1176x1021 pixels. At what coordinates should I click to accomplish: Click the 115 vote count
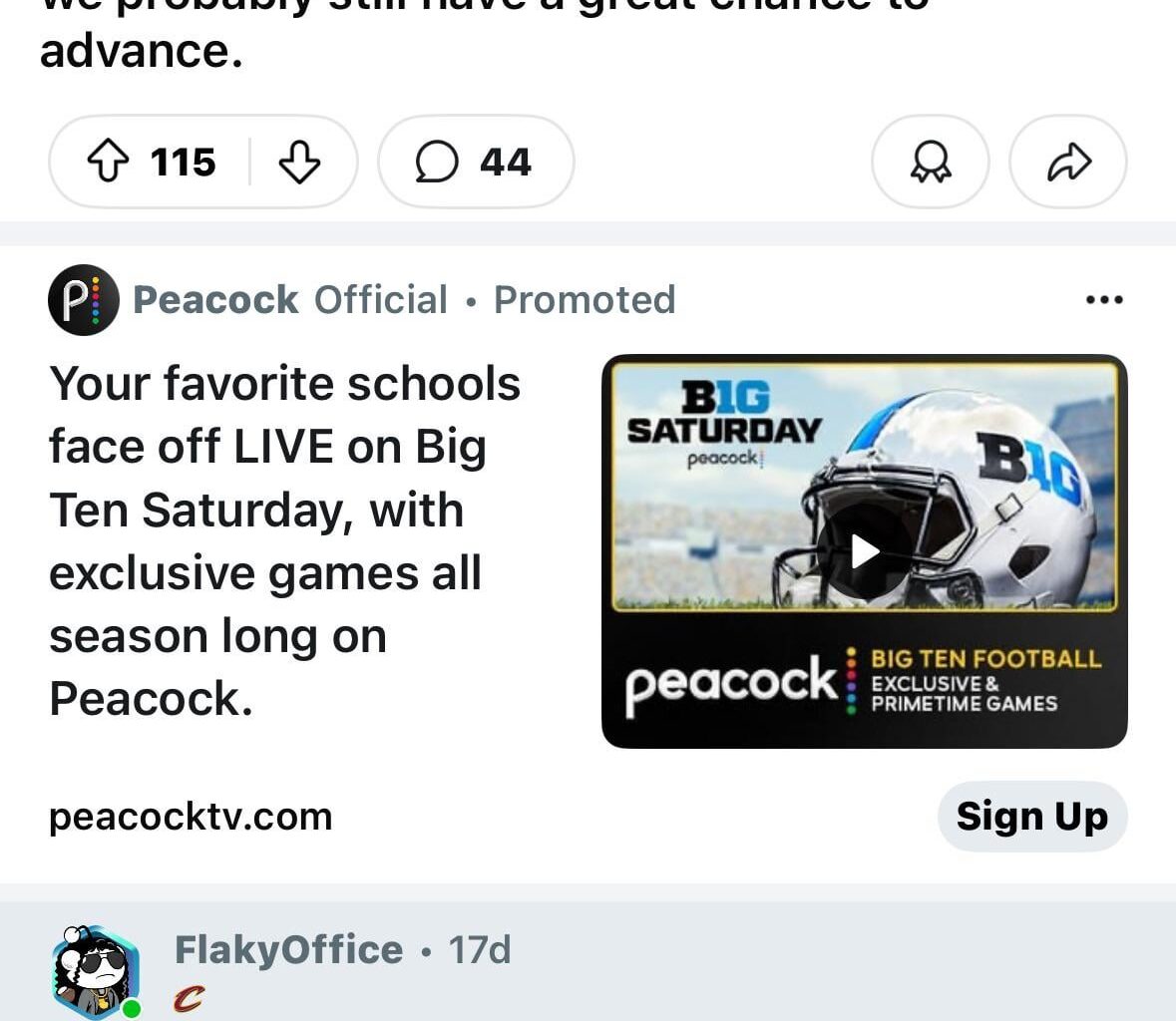click(x=184, y=162)
